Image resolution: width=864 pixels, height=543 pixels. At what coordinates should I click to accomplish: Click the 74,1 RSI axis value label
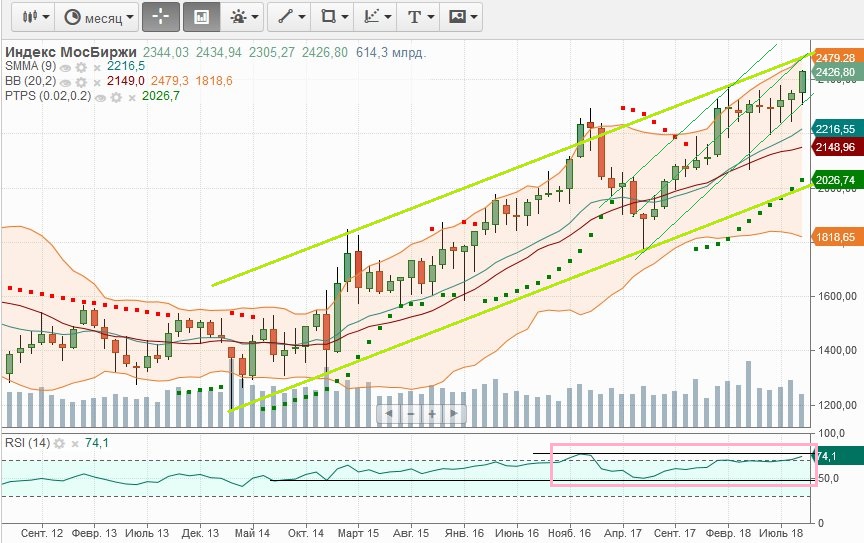(x=838, y=456)
